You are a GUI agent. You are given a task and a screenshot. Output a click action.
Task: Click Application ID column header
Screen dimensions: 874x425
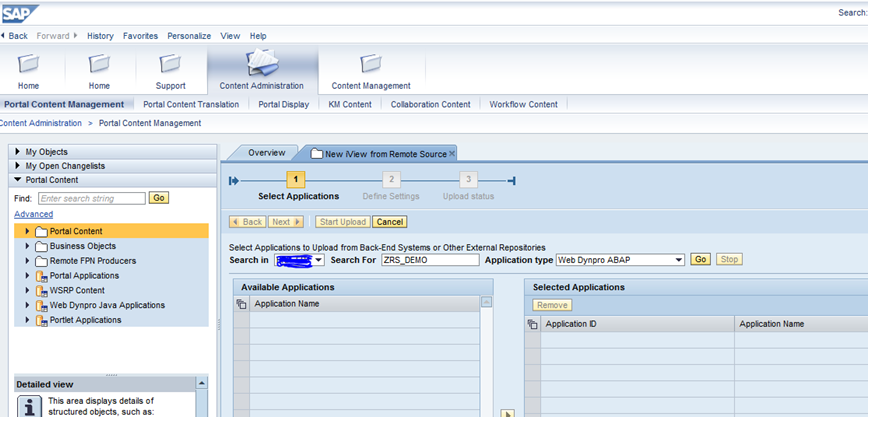click(x=638, y=324)
